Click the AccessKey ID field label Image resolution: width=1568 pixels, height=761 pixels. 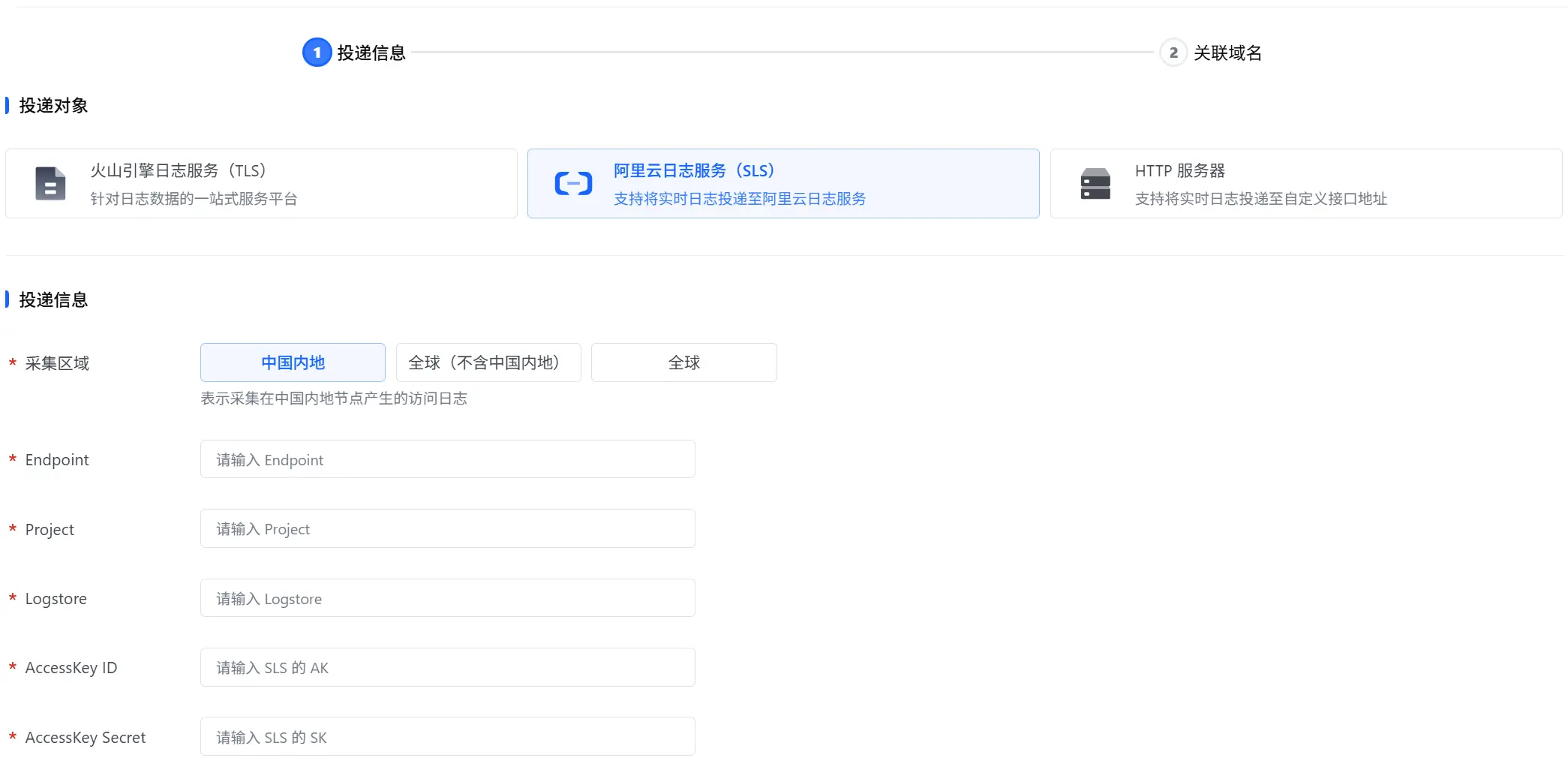[x=71, y=668]
